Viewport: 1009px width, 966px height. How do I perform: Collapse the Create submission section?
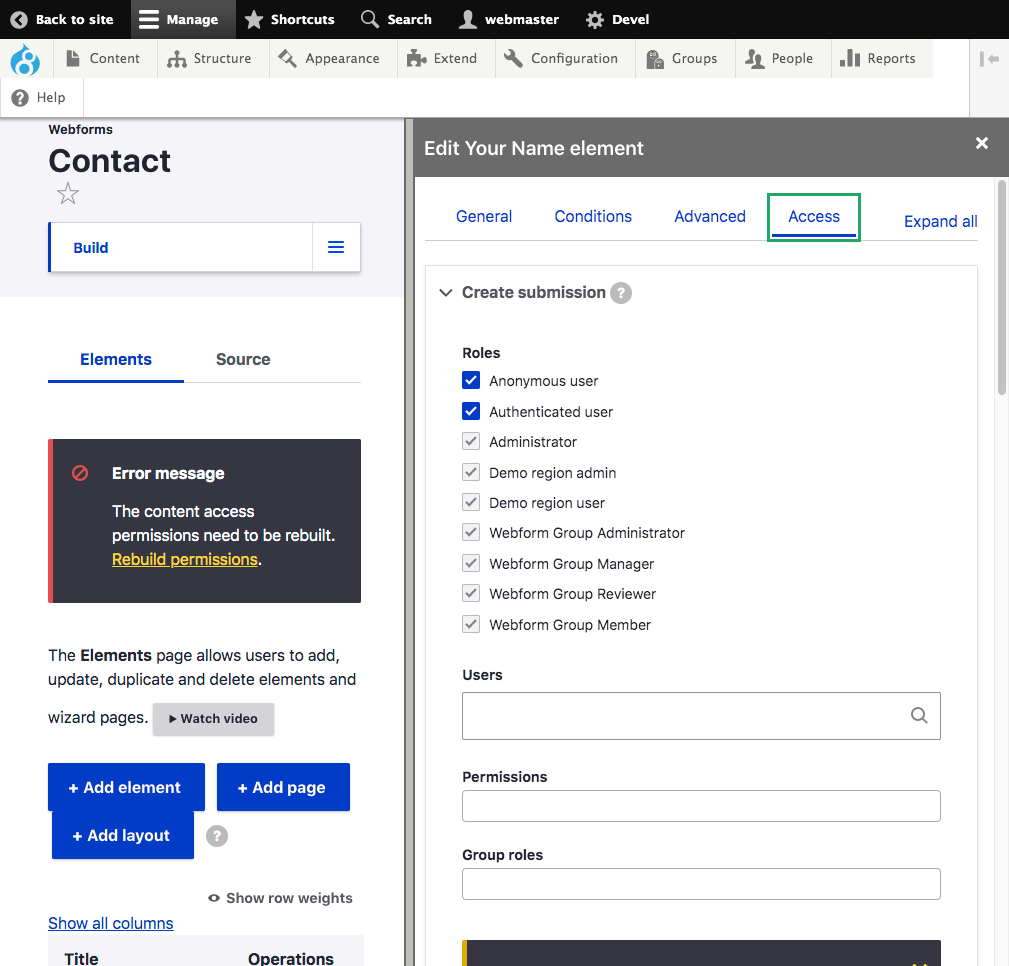[x=446, y=293]
